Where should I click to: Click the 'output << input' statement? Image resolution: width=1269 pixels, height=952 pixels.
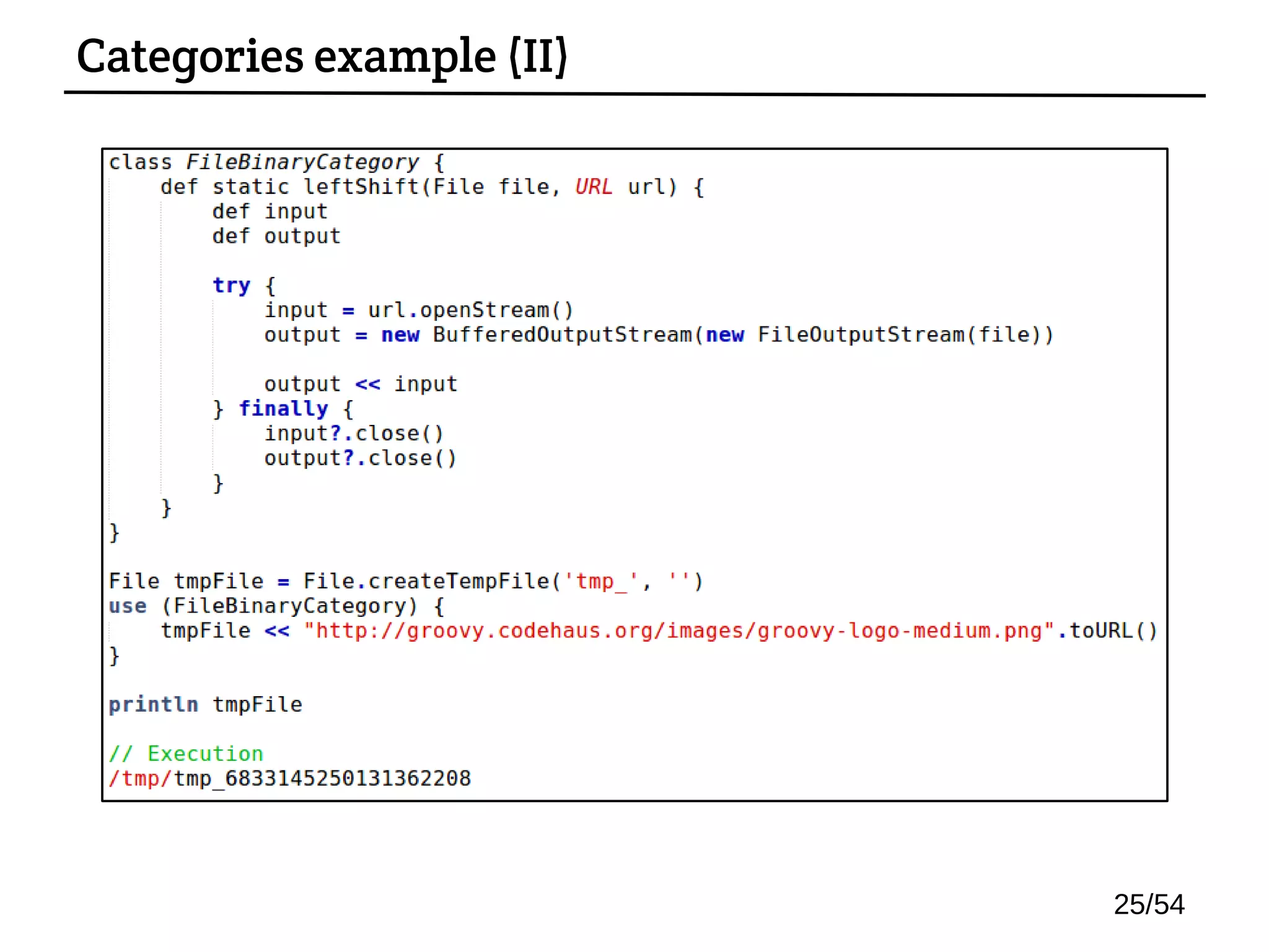pyautogui.click(x=361, y=384)
